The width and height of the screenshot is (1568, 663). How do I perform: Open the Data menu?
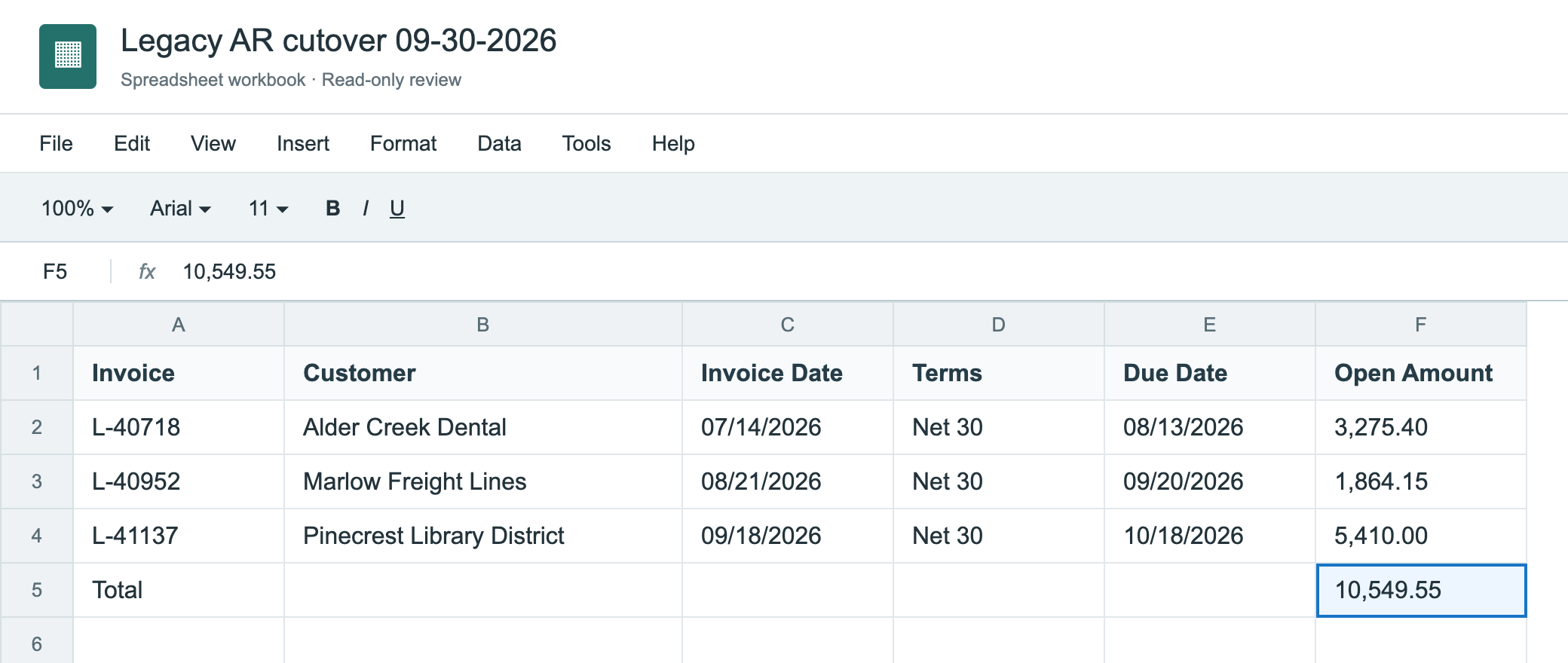(x=499, y=143)
